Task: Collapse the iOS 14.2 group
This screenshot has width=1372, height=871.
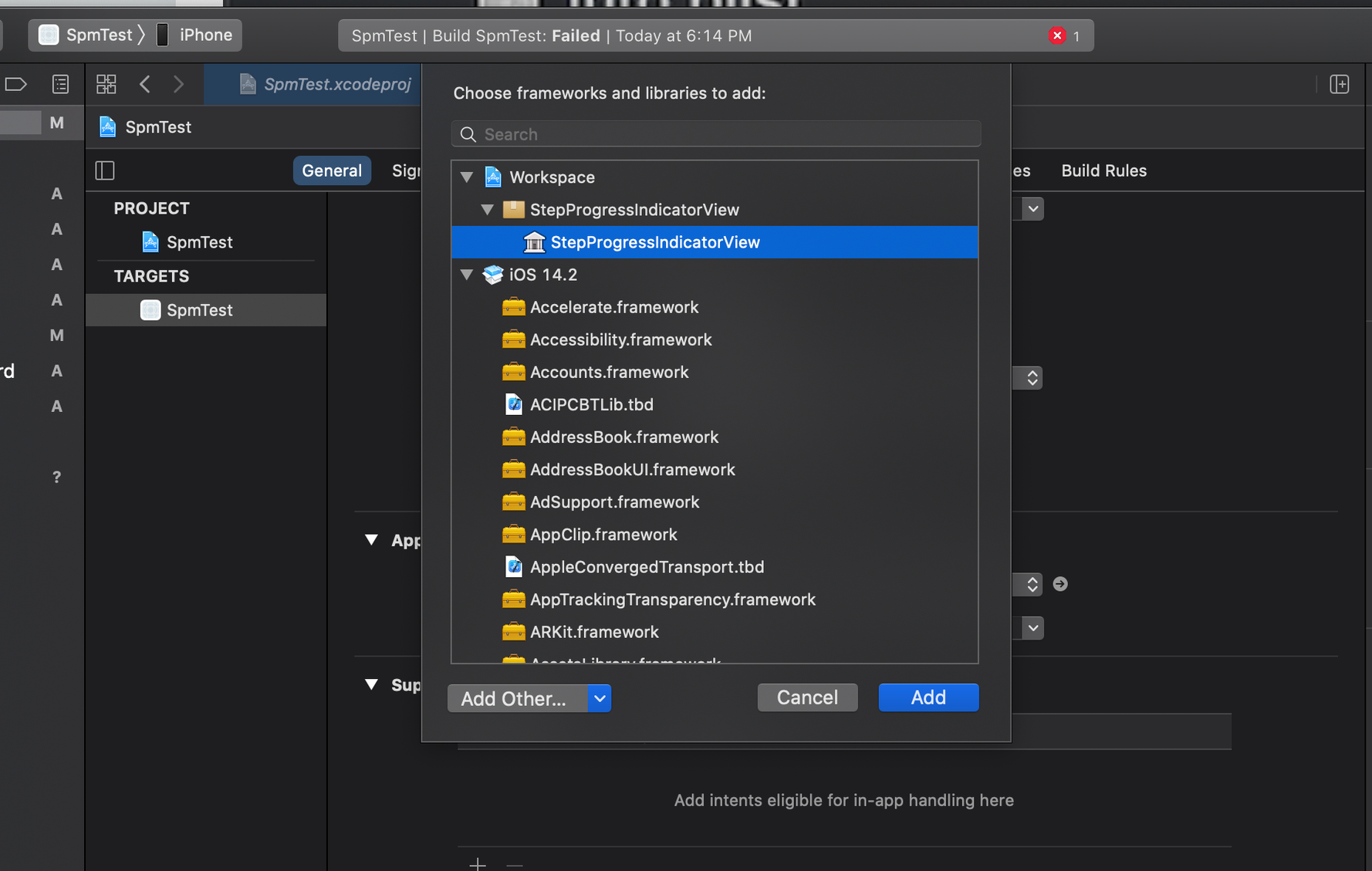Action: point(467,275)
